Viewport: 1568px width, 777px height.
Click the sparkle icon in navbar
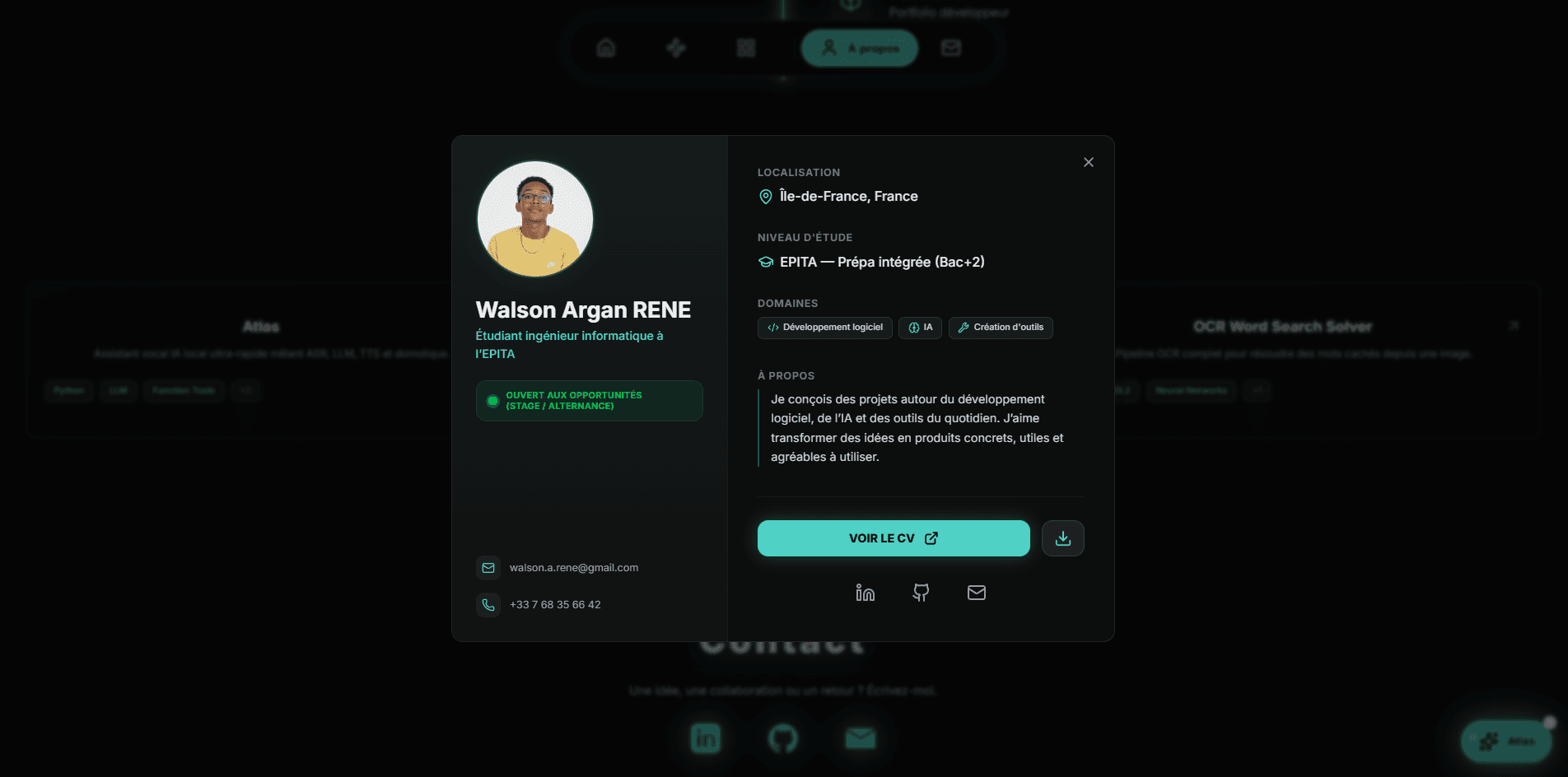click(676, 48)
